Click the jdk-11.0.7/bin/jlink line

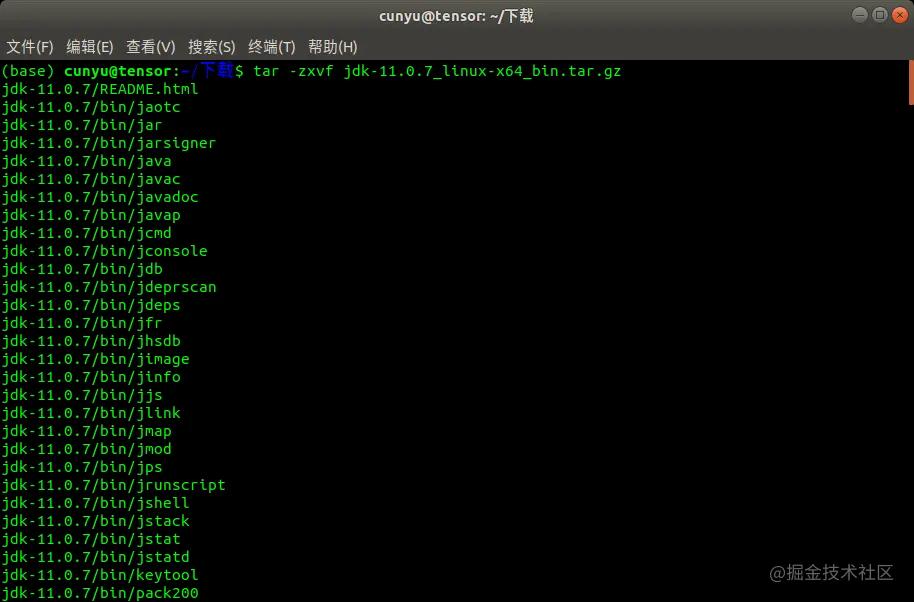[91, 413]
